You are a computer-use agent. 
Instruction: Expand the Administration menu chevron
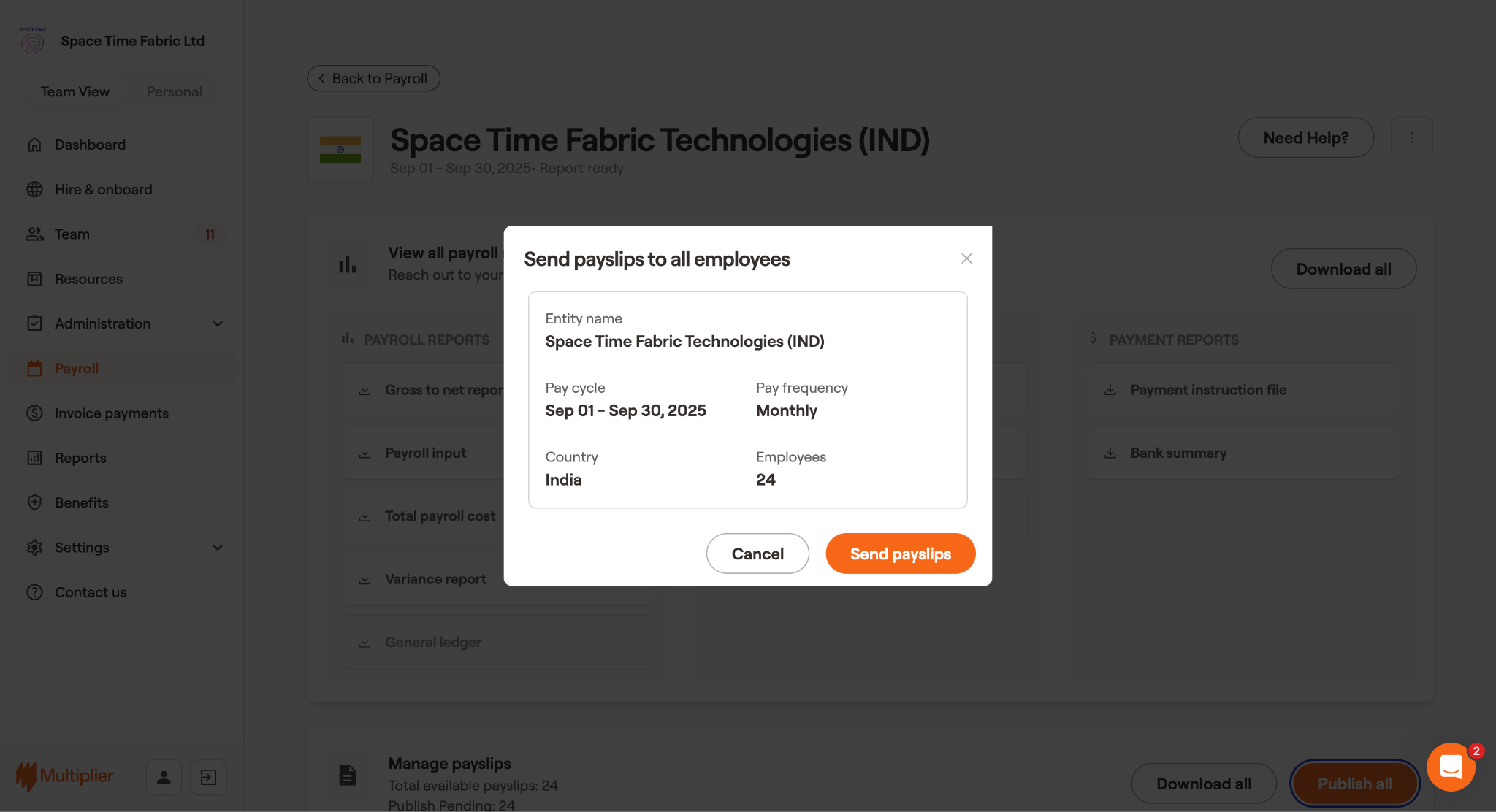point(218,323)
